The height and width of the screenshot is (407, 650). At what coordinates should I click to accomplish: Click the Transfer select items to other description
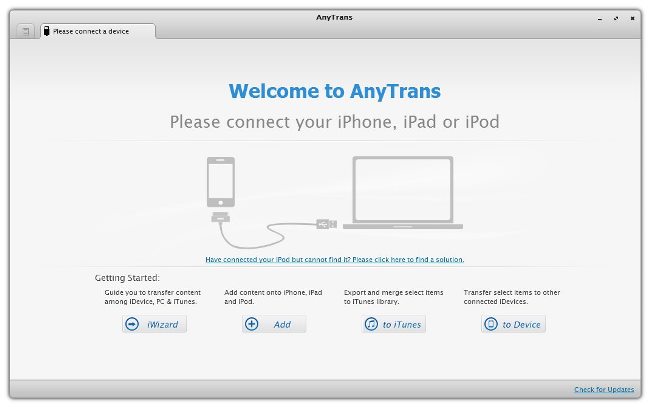[x=512, y=297]
